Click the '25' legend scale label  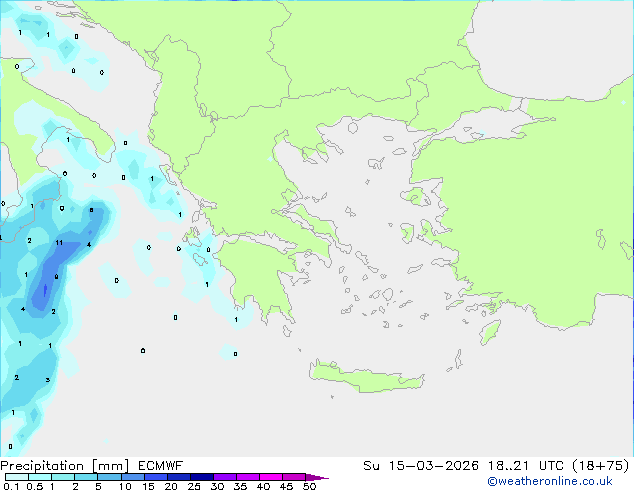coord(194,486)
